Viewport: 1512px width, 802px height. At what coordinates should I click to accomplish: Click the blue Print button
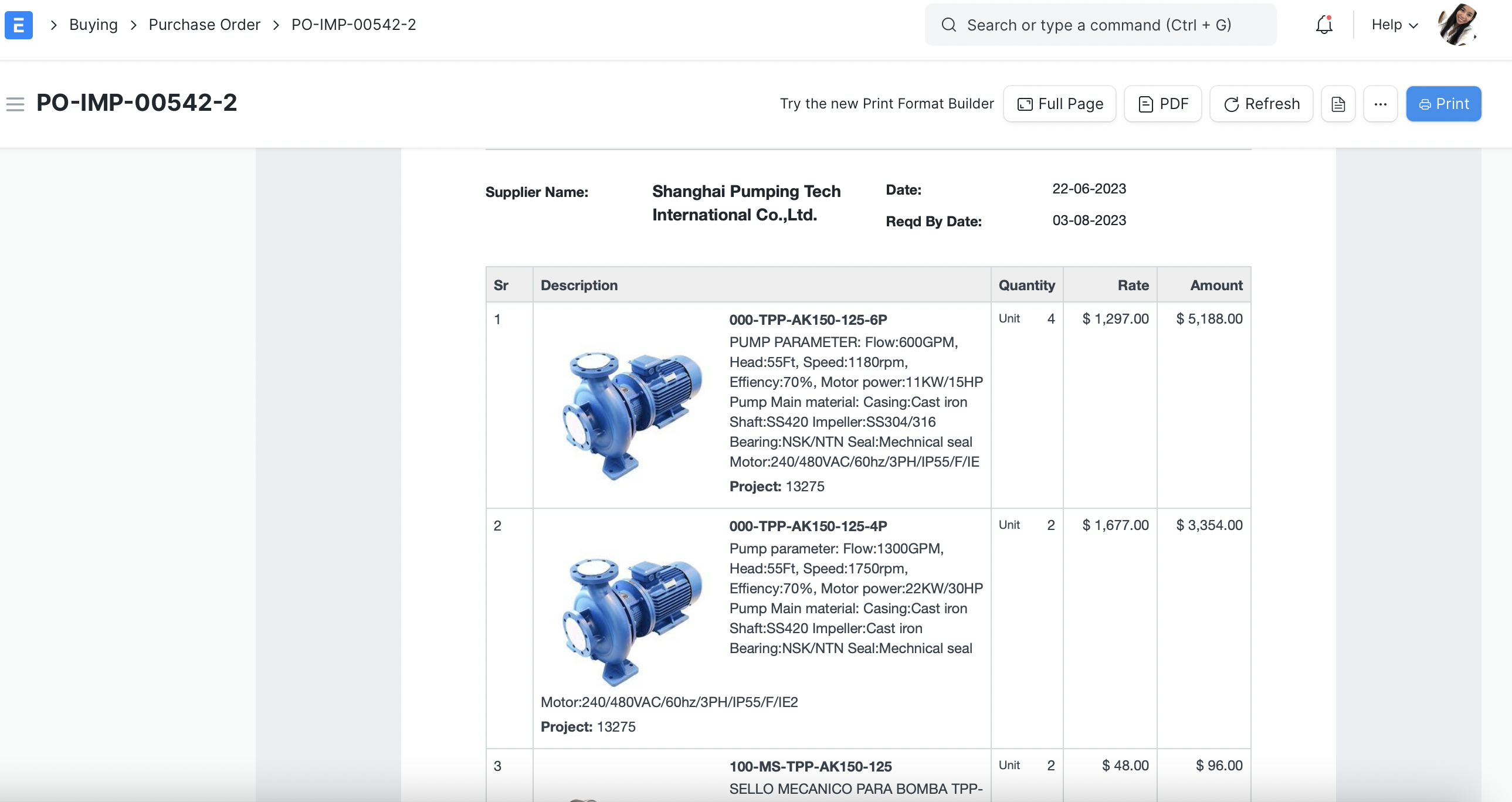pyautogui.click(x=1444, y=103)
